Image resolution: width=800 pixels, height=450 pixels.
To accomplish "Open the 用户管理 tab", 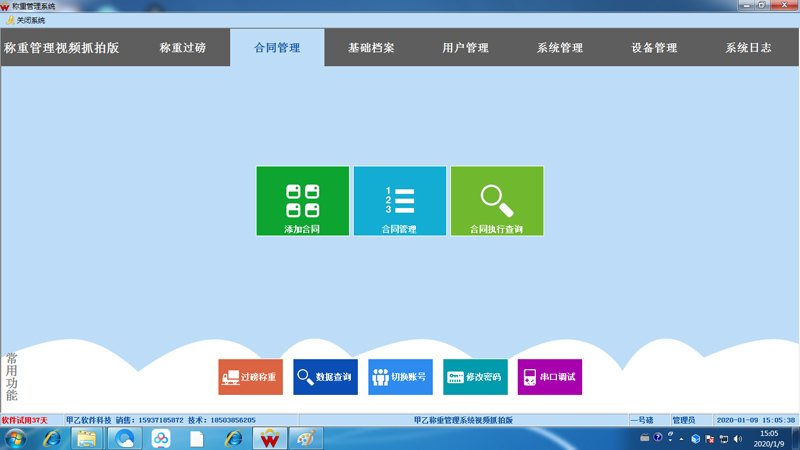I will pyautogui.click(x=465, y=48).
